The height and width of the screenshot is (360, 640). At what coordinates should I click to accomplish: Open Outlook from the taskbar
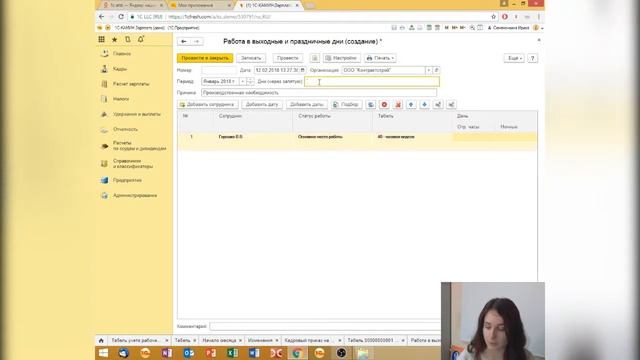(x=189, y=353)
